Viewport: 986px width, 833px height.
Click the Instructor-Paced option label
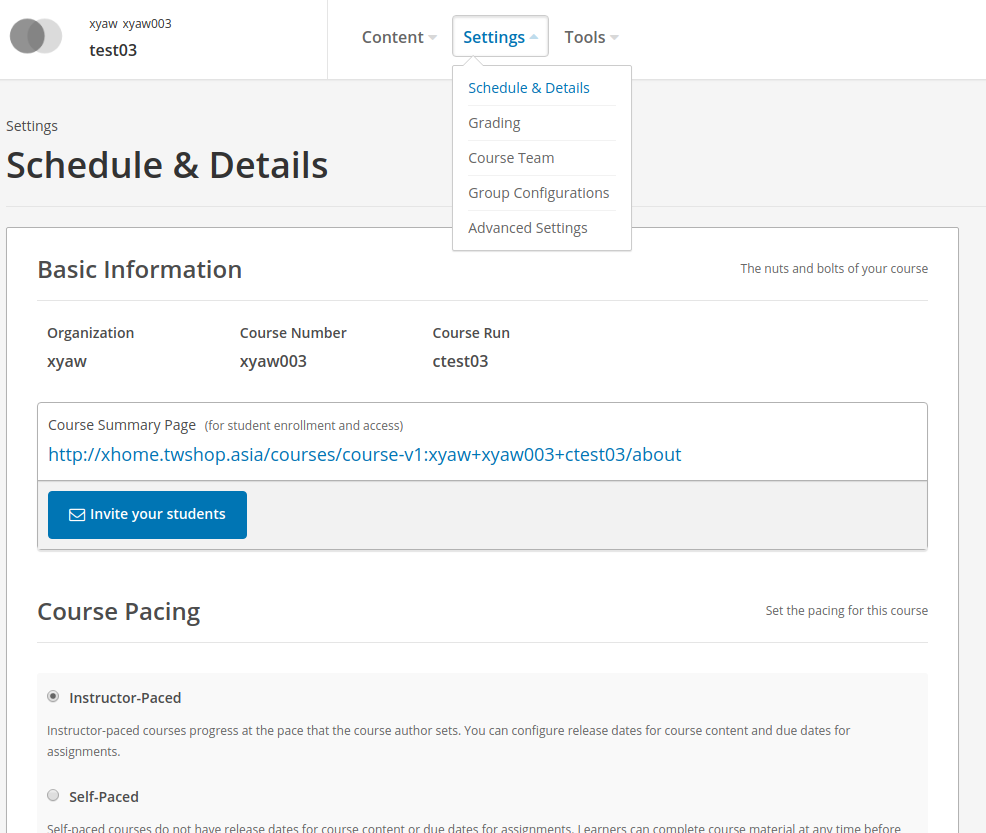125,698
